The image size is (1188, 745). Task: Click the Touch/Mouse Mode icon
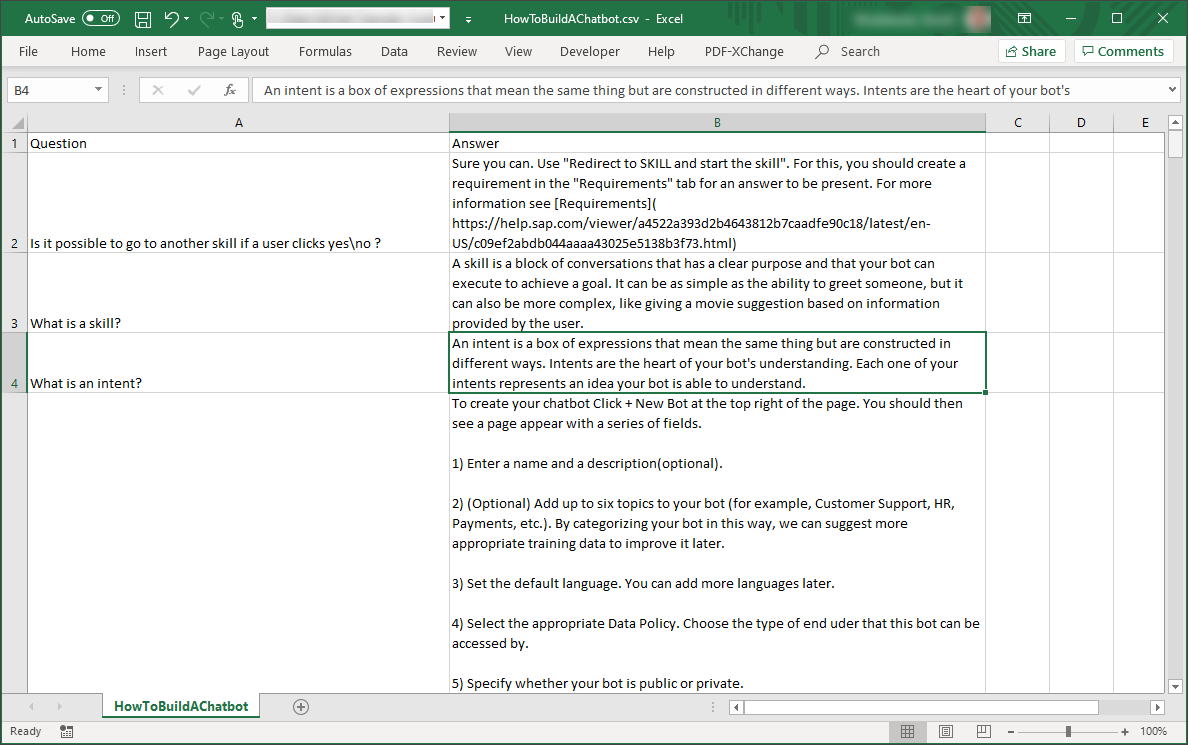[237, 19]
